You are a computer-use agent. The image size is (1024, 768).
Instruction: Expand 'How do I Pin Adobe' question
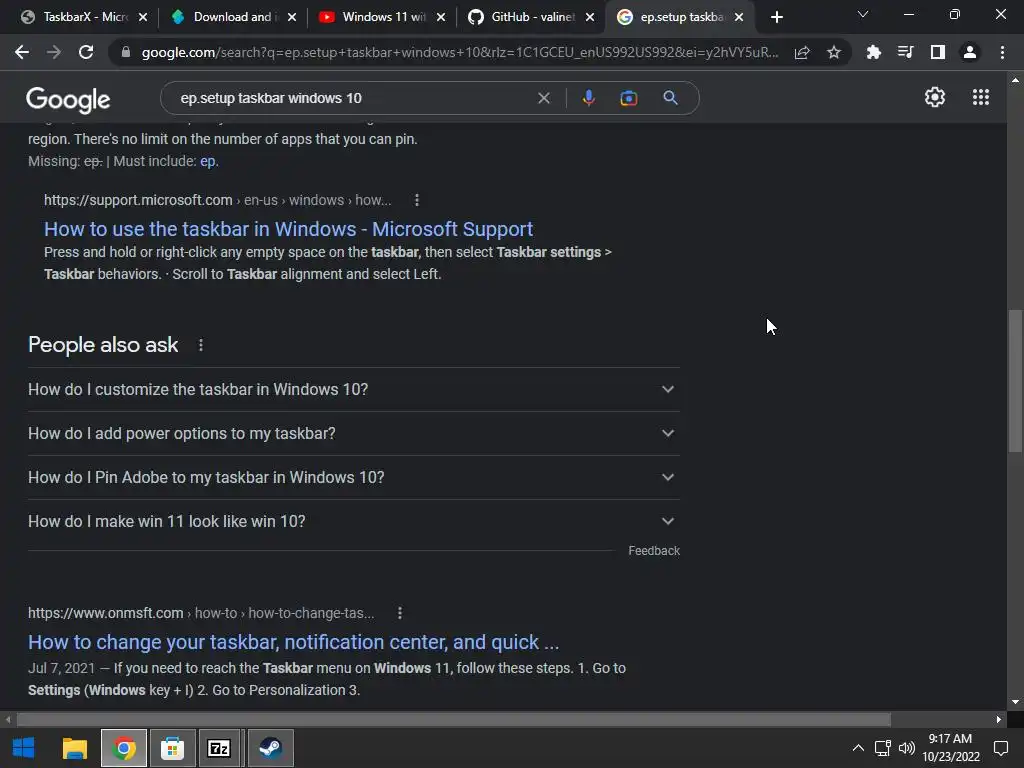[x=353, y=477]
